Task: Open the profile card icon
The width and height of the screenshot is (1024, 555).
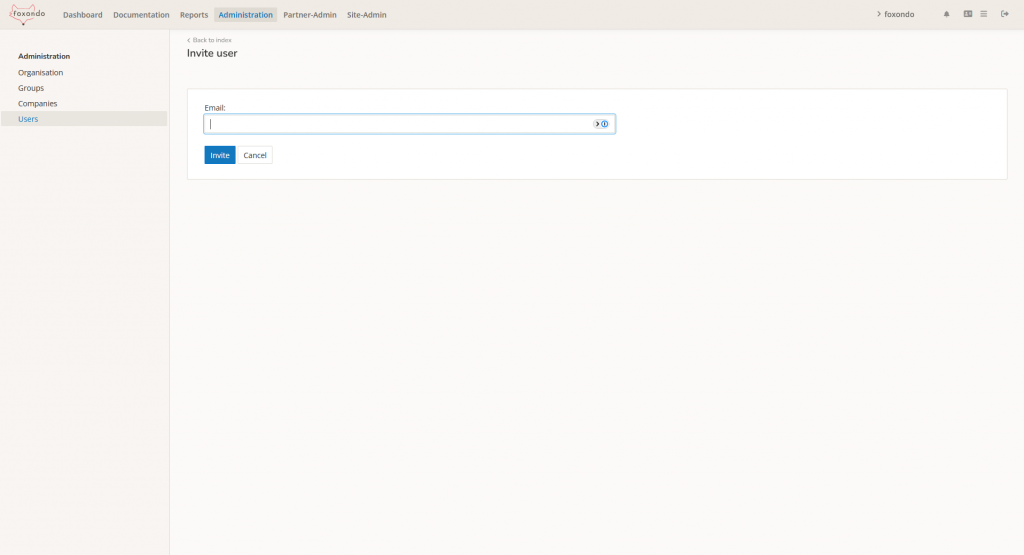Action: [968, 14]
